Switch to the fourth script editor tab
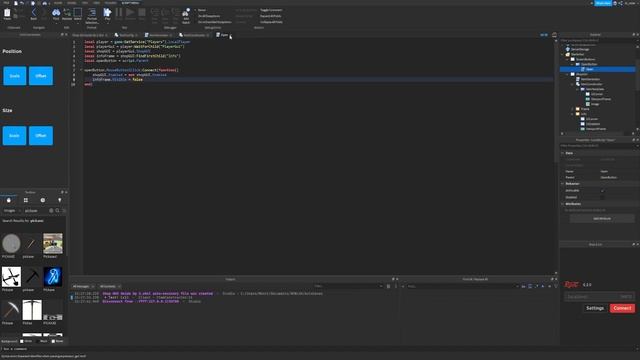640x360 pixels. click(194, 35)
